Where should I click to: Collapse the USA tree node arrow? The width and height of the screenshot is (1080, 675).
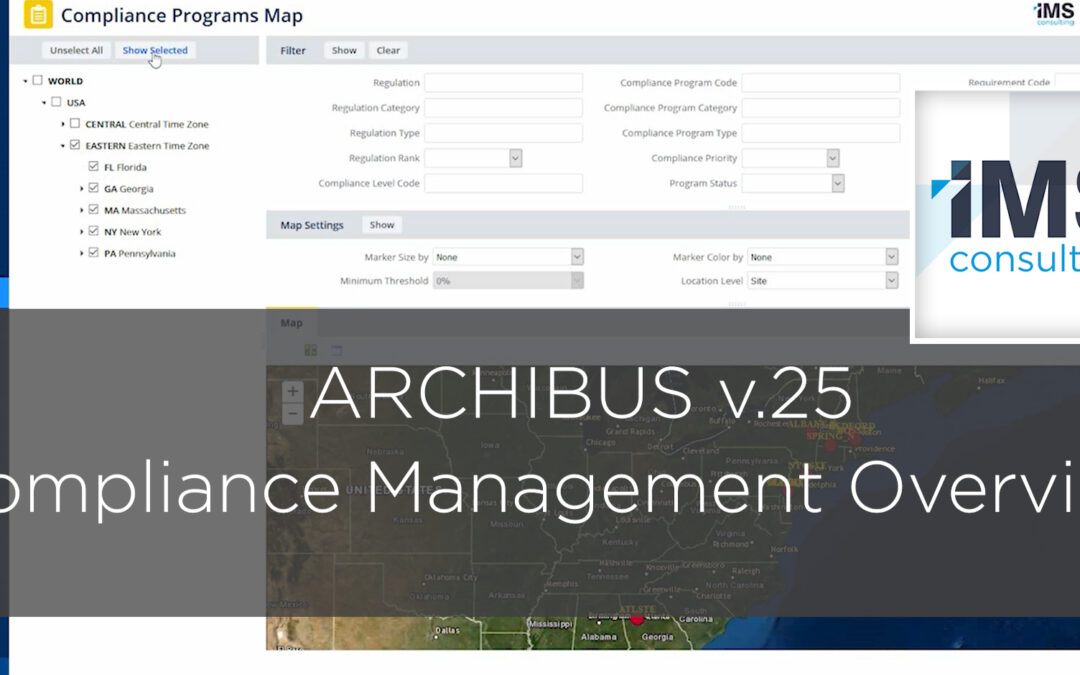click(44, 103)
